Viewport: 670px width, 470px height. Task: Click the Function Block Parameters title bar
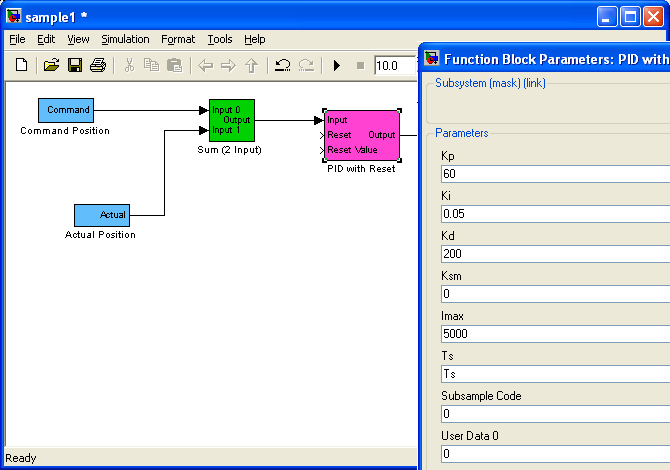545,59
